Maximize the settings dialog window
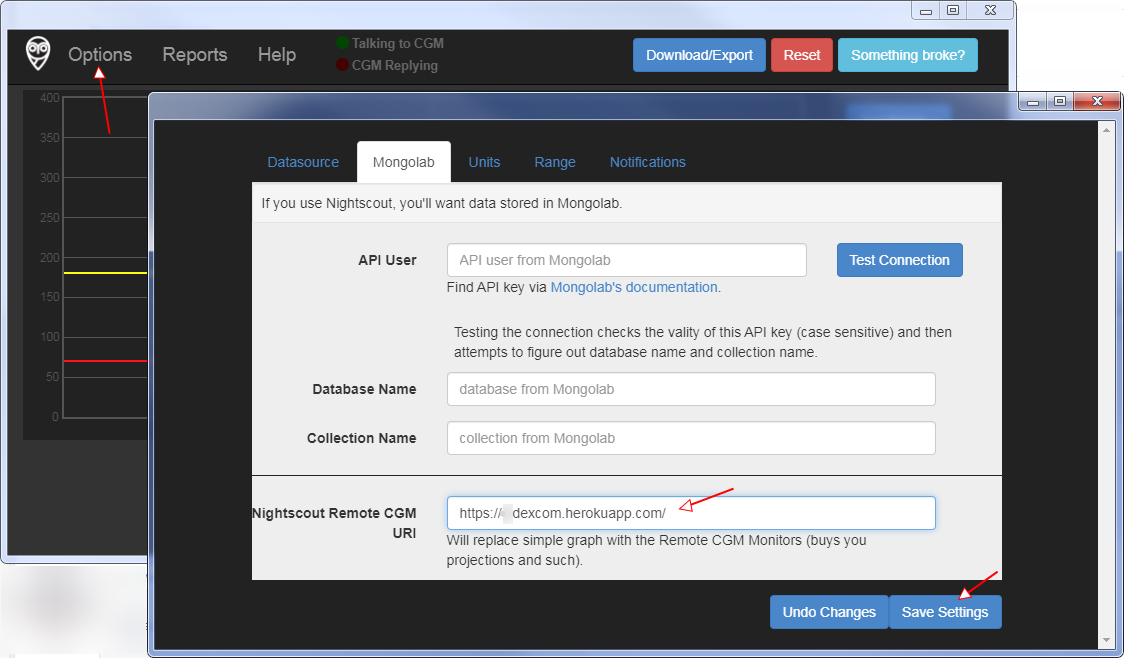Viewport: 1124px width, 658px height. 1059,102
